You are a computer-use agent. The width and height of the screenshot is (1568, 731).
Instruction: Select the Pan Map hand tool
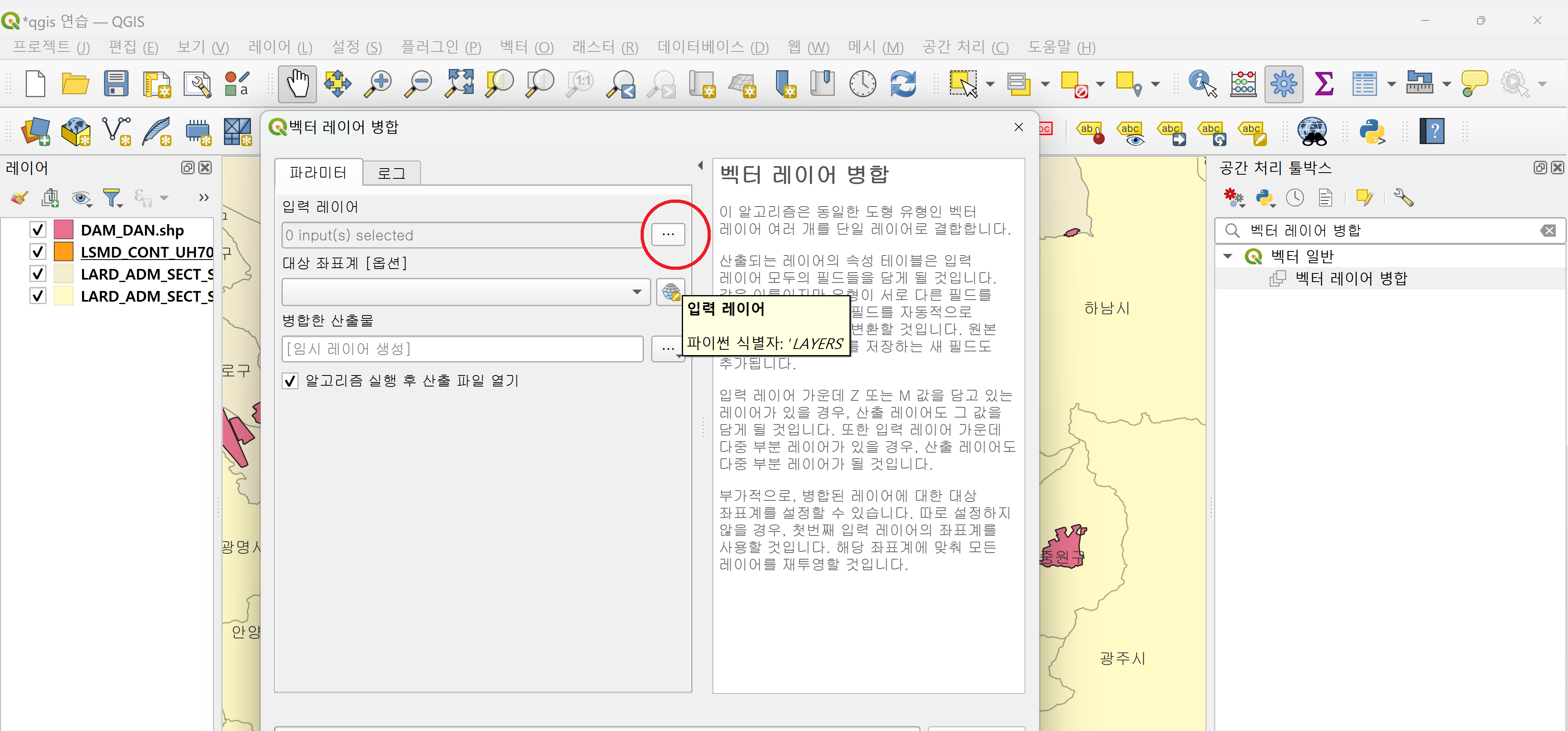pos(297,84)
